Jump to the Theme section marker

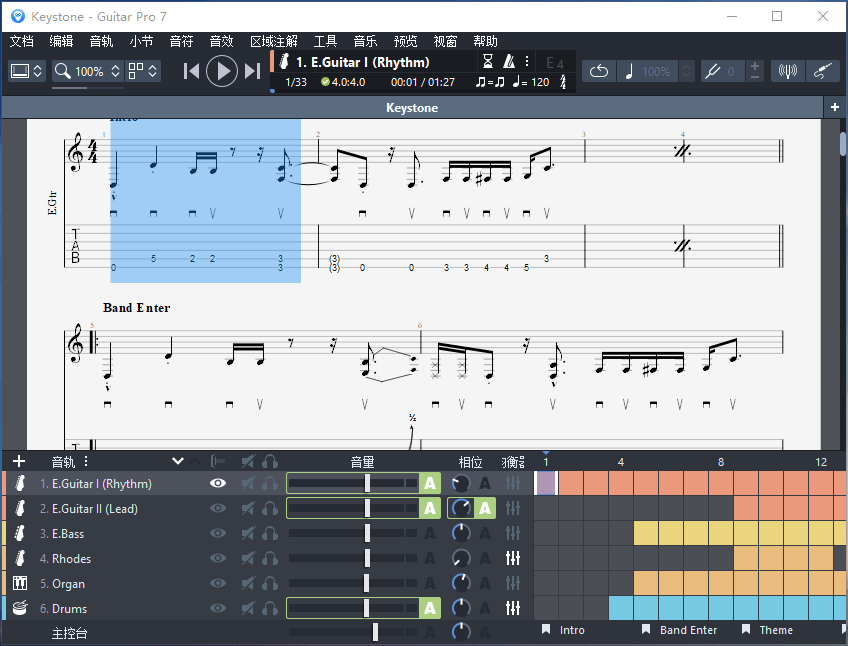click(x=767, y=629)
